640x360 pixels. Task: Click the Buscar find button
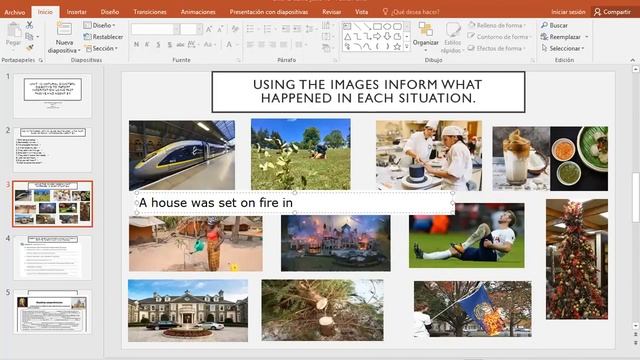[554, 25]
